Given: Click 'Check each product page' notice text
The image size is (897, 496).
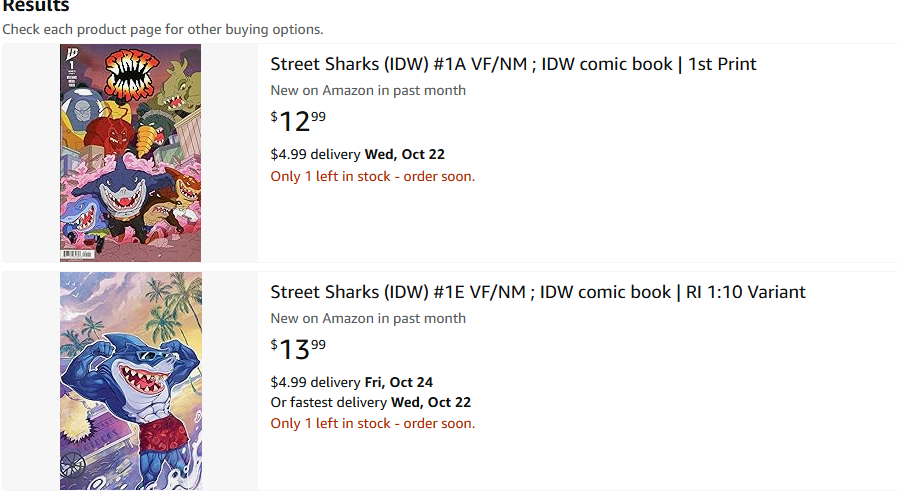Looking at the screenshot, I should 162,29.
